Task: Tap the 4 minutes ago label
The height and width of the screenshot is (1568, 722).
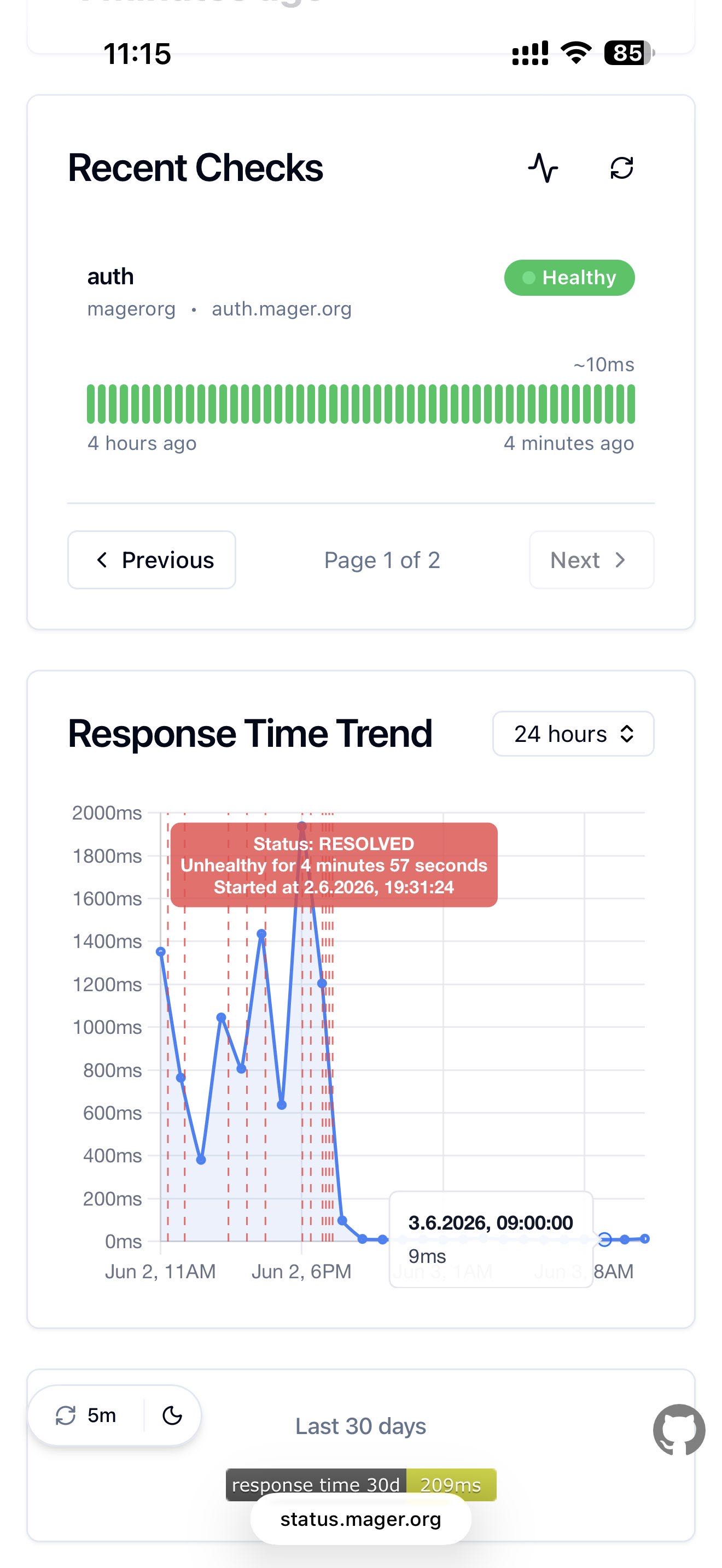Action: (x=569, y=443)
